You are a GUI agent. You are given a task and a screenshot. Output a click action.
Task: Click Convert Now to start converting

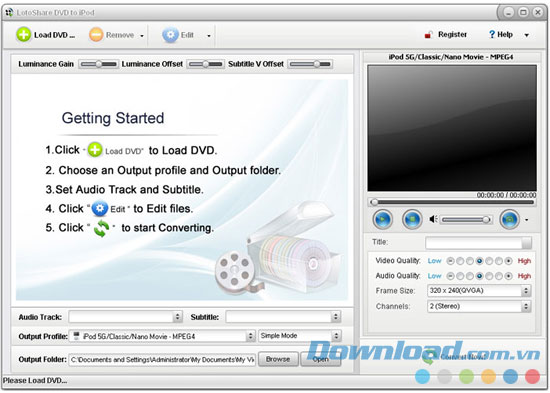point(462,357)
